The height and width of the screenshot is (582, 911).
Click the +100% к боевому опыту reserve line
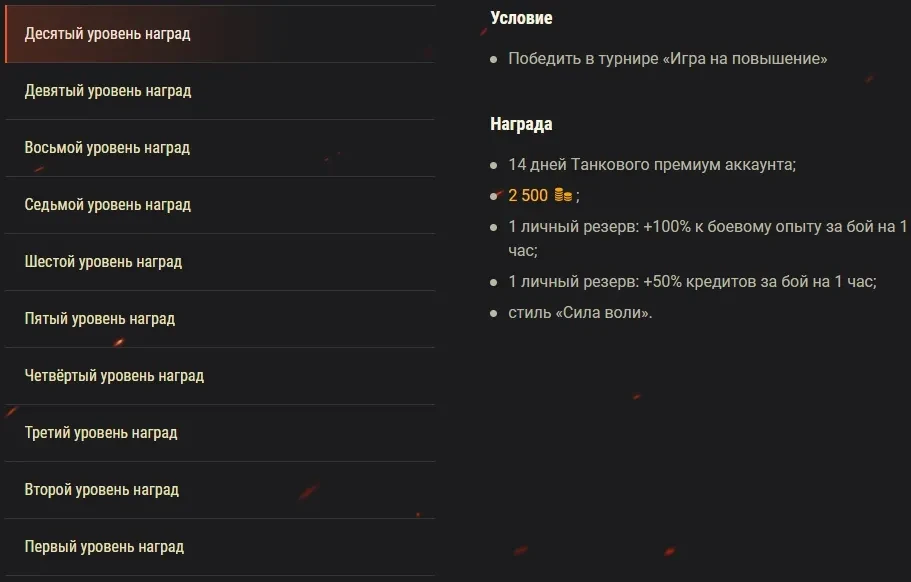click(x=708, y=227)
